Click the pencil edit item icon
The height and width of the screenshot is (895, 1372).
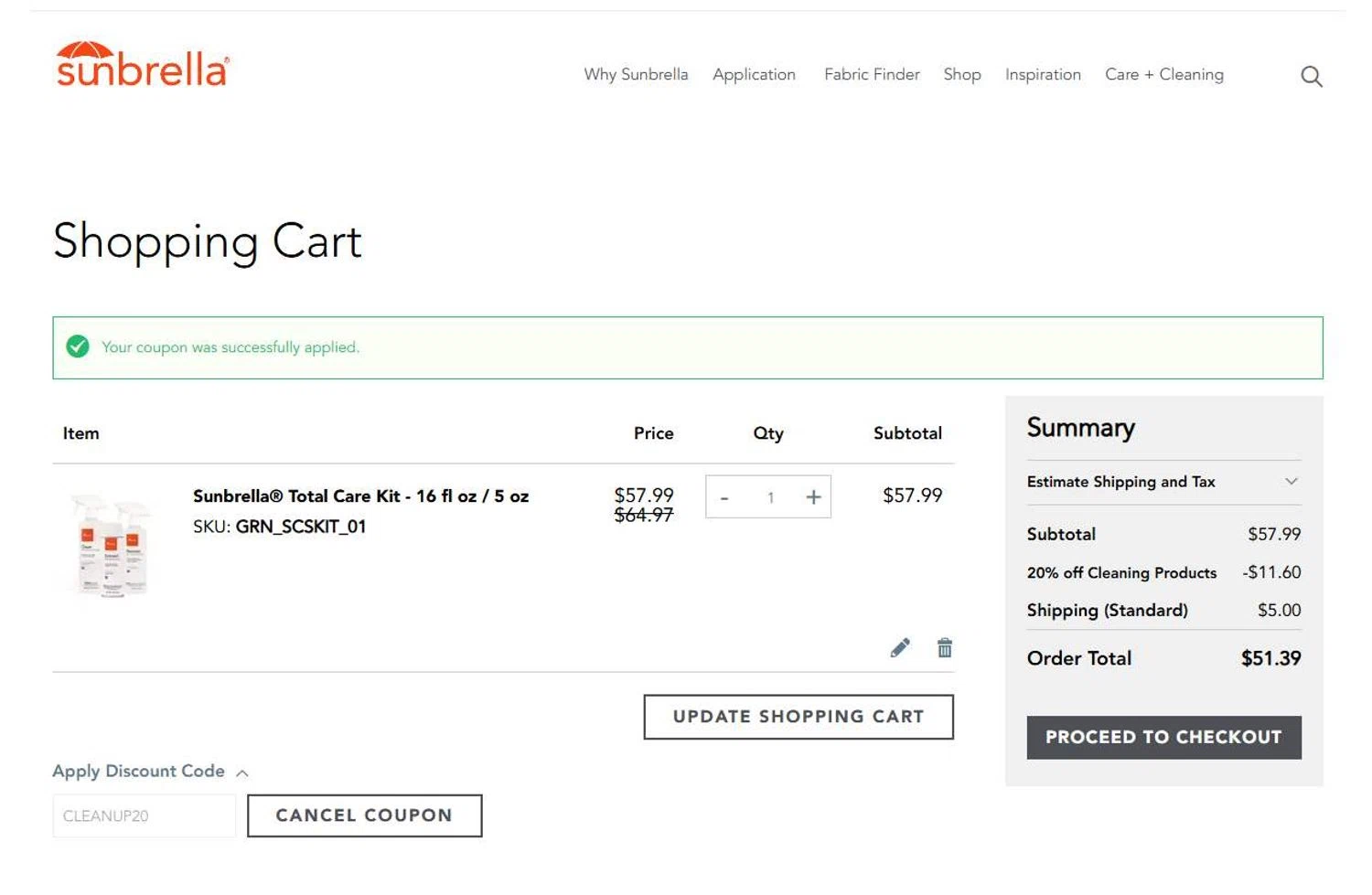(900, 647)
